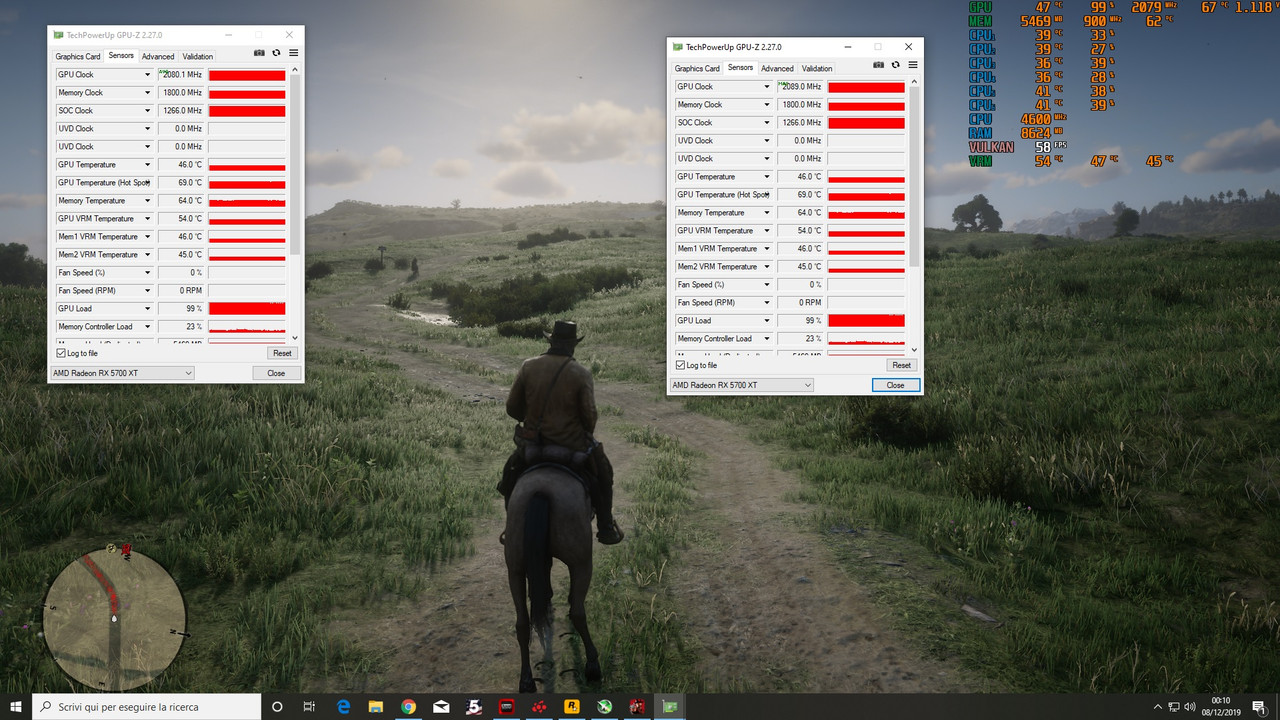This screenshot has width=1280, height=720.
Task: Click GPU-Z title bar icon in left window
Action: click(58, 35)
